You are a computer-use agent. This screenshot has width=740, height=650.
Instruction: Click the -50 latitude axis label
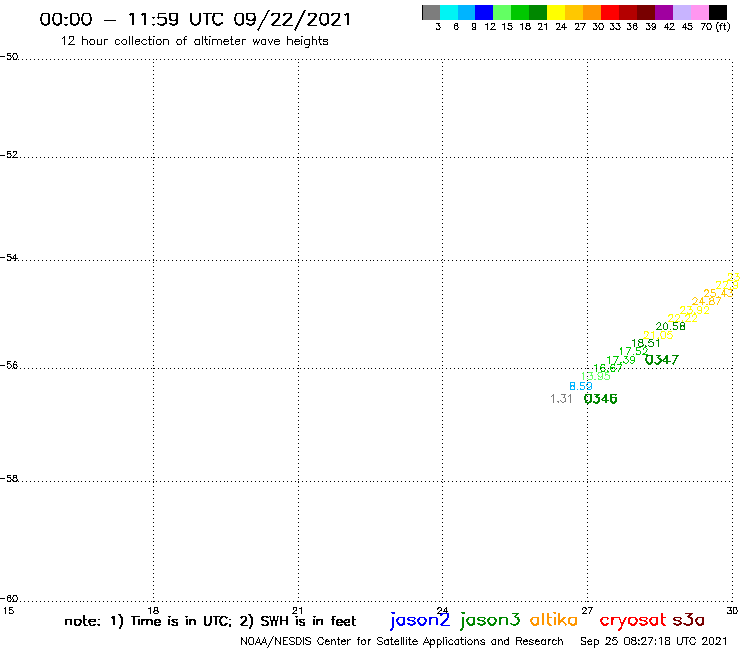click(9, 57)
